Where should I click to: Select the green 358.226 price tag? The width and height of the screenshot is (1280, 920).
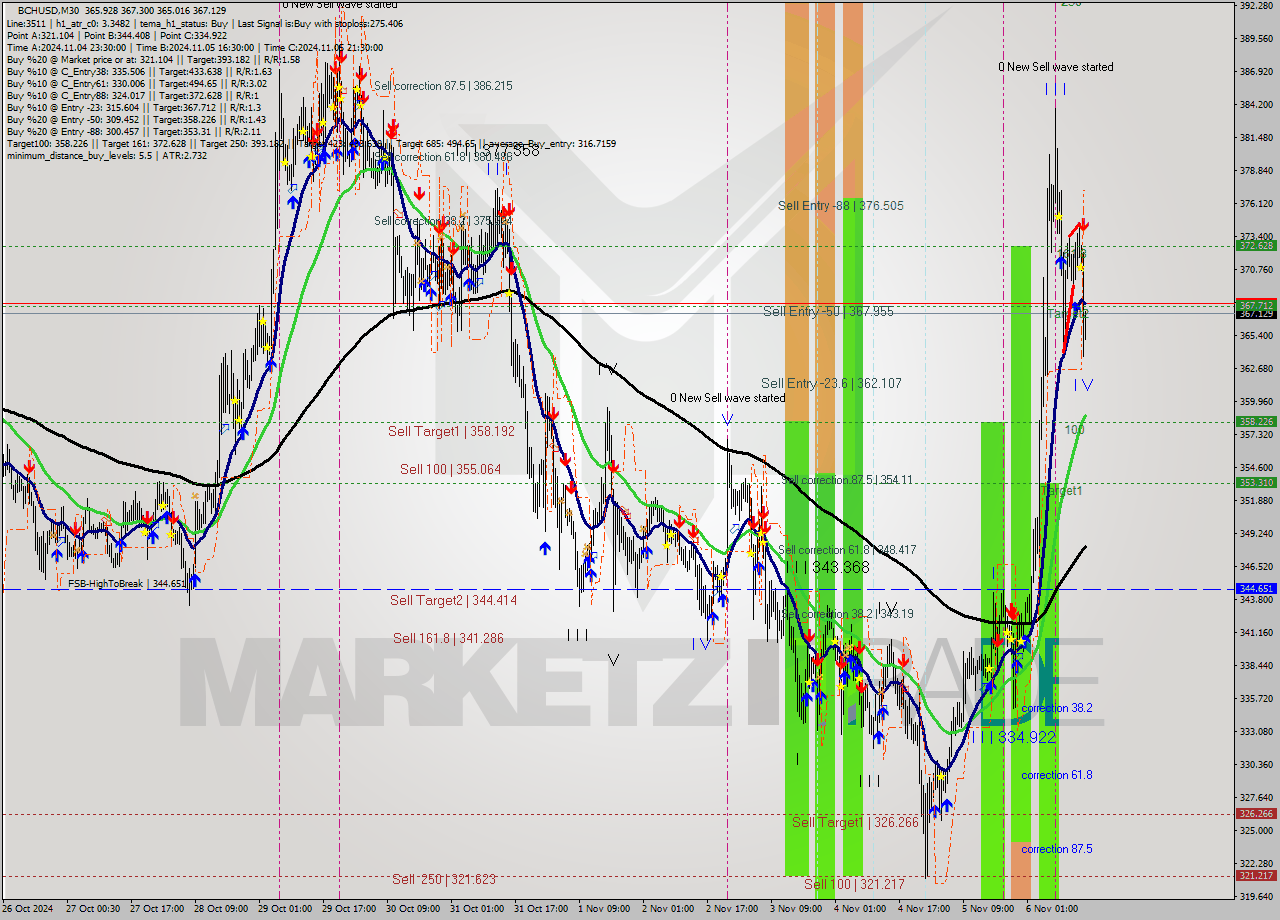1256,422
